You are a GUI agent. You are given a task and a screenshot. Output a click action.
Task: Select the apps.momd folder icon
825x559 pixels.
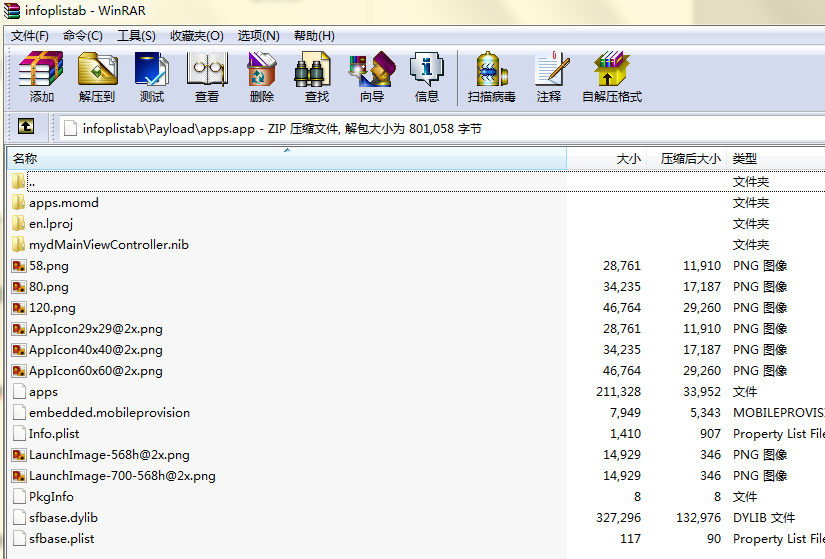point(18,203)
